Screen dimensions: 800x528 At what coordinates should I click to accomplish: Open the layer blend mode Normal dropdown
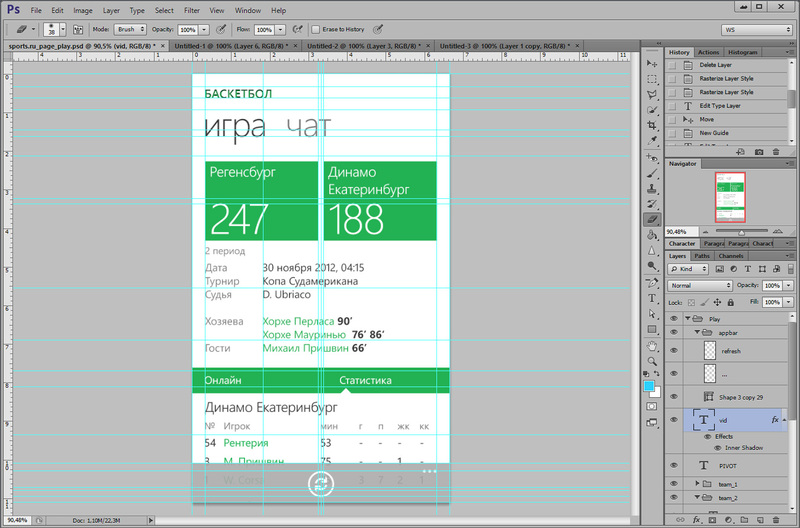tap(700, 285)
